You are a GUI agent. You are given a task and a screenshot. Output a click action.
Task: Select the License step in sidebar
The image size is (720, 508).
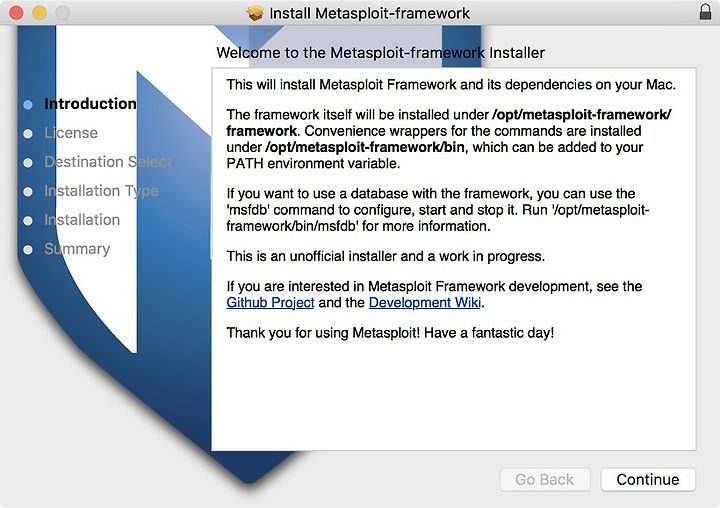tap(71, 133)
